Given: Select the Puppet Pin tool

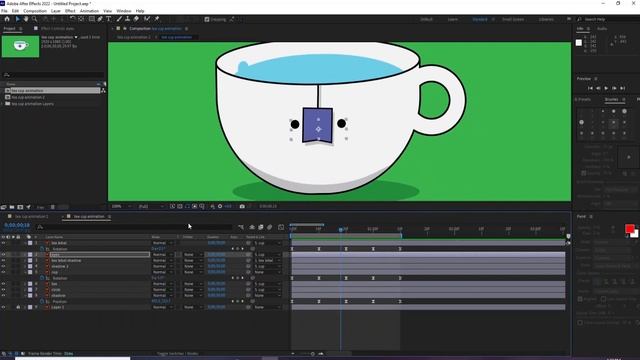Looking at the screenshot, I should [x=156, y=19].
